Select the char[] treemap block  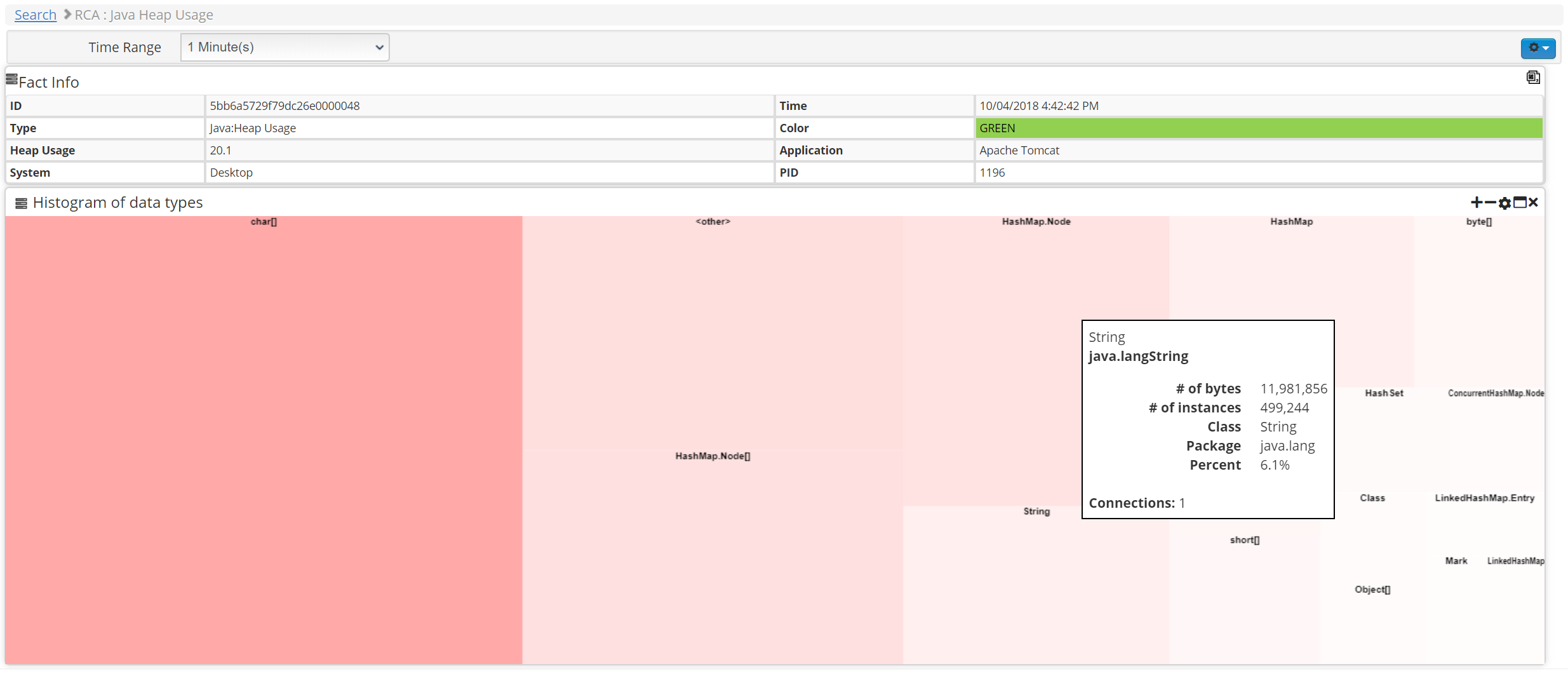coord(264,438)
